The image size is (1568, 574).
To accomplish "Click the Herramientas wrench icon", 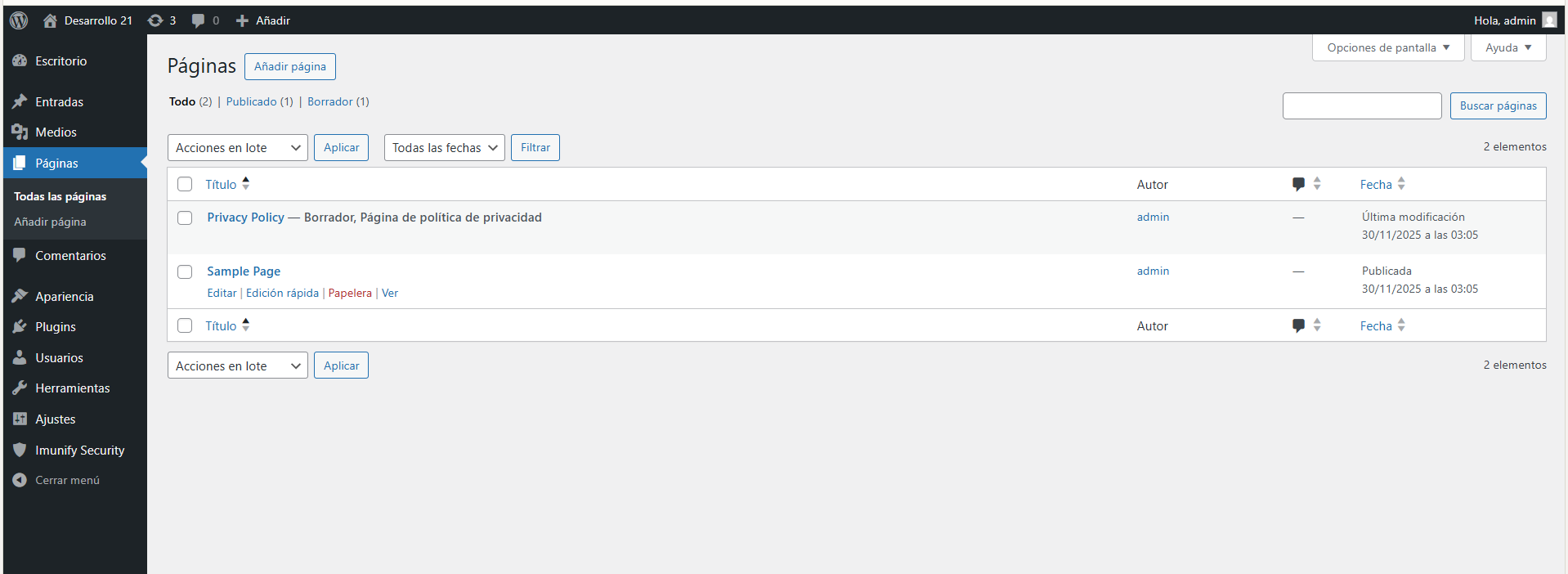I will tap(20, 388).
